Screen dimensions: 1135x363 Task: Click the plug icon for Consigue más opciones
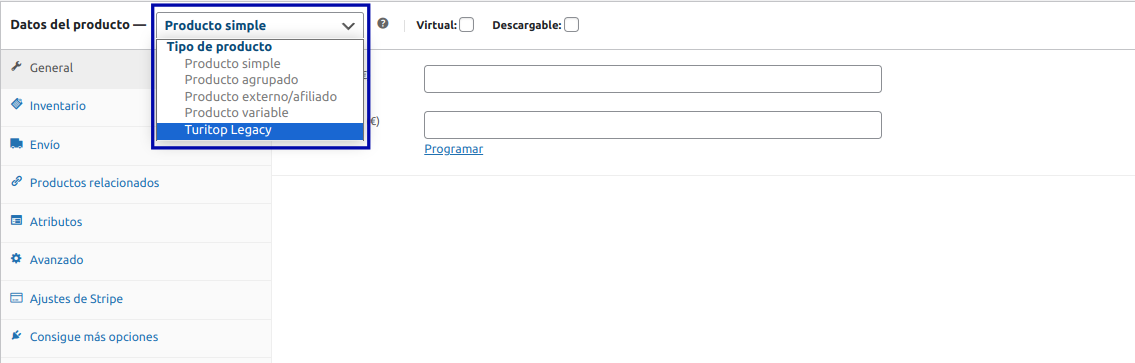[x=17, y=336]
